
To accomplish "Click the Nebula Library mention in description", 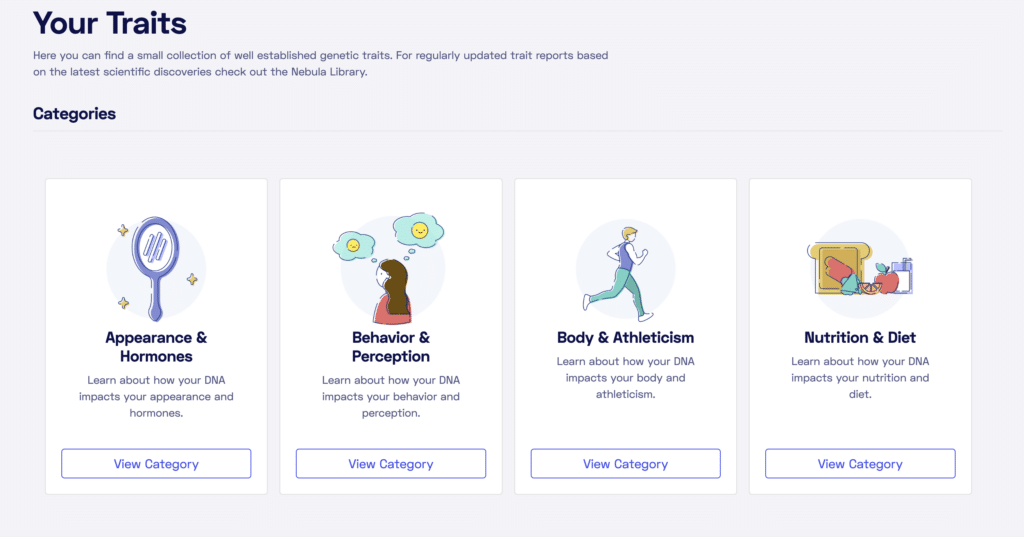I will (328, 72).
